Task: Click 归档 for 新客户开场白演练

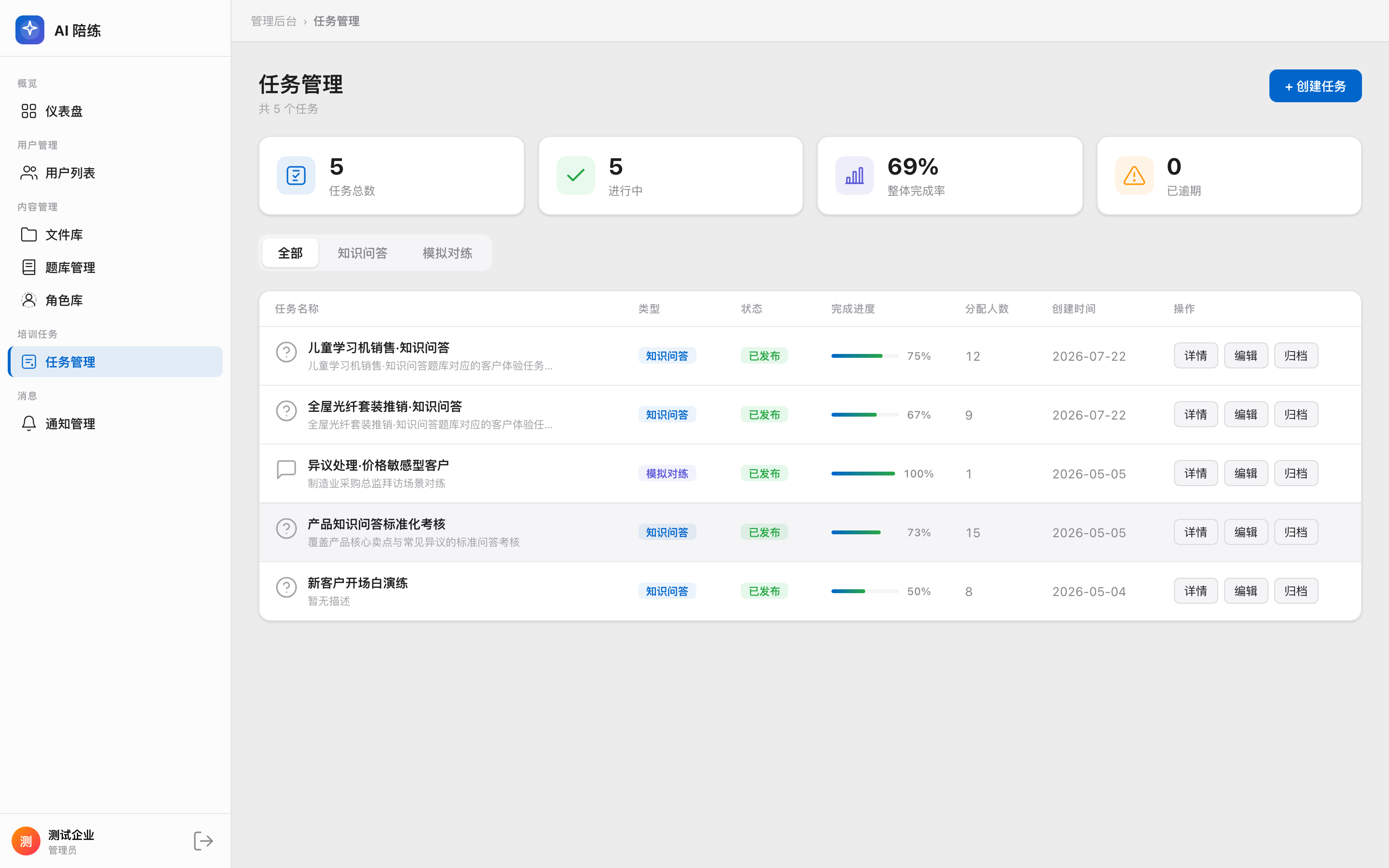Action: click(x=1296, y=591)
